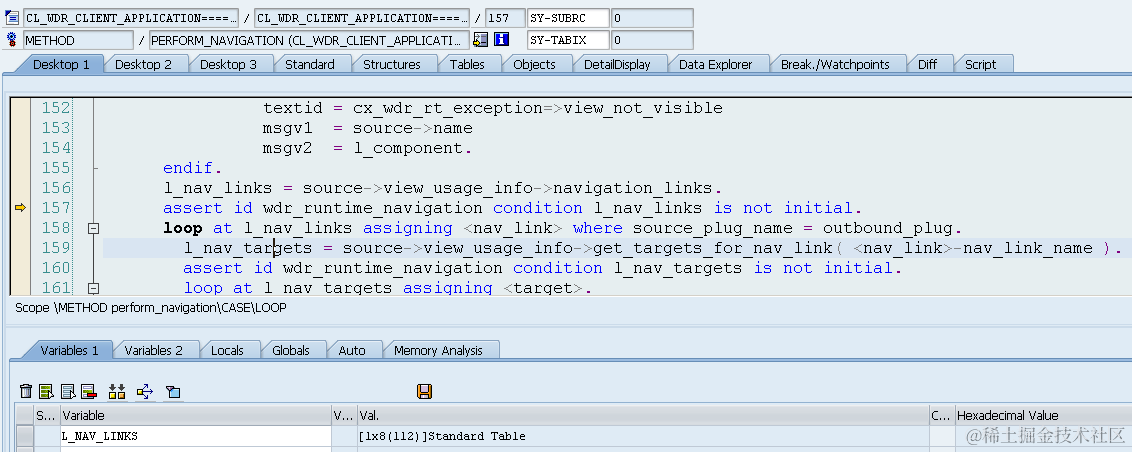
Task: Click line number 152 in the code editor
Action: [x=56, y=108]
